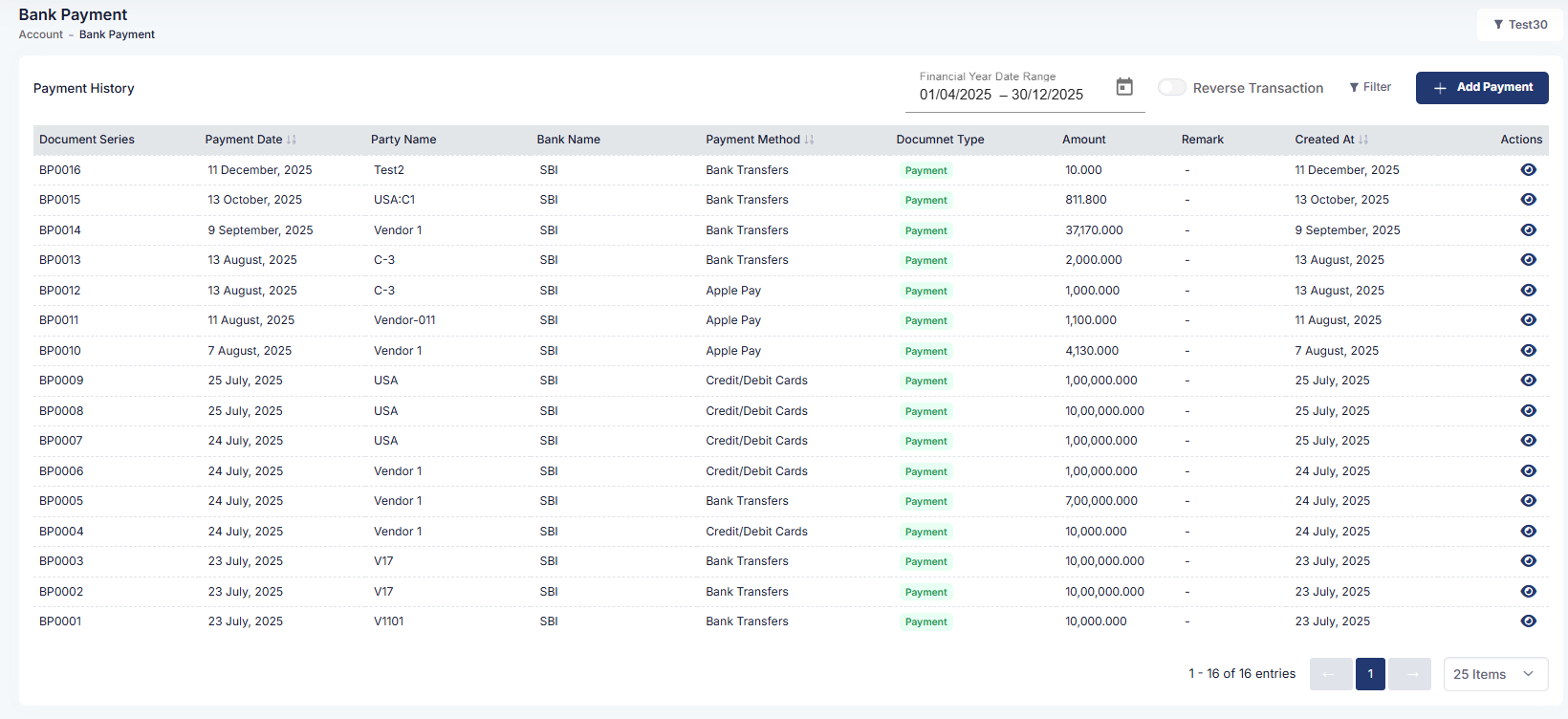This screenshot has height=719, width=1568.
Task: Sort by Payment Date column
Action: [292, 140]
